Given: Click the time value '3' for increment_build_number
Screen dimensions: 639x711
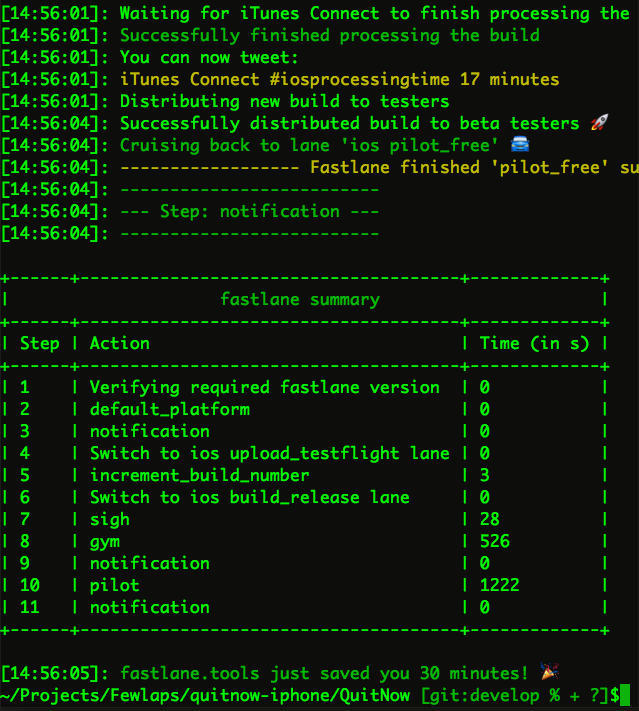Looking at the screenshot, I should coord(485,475).
